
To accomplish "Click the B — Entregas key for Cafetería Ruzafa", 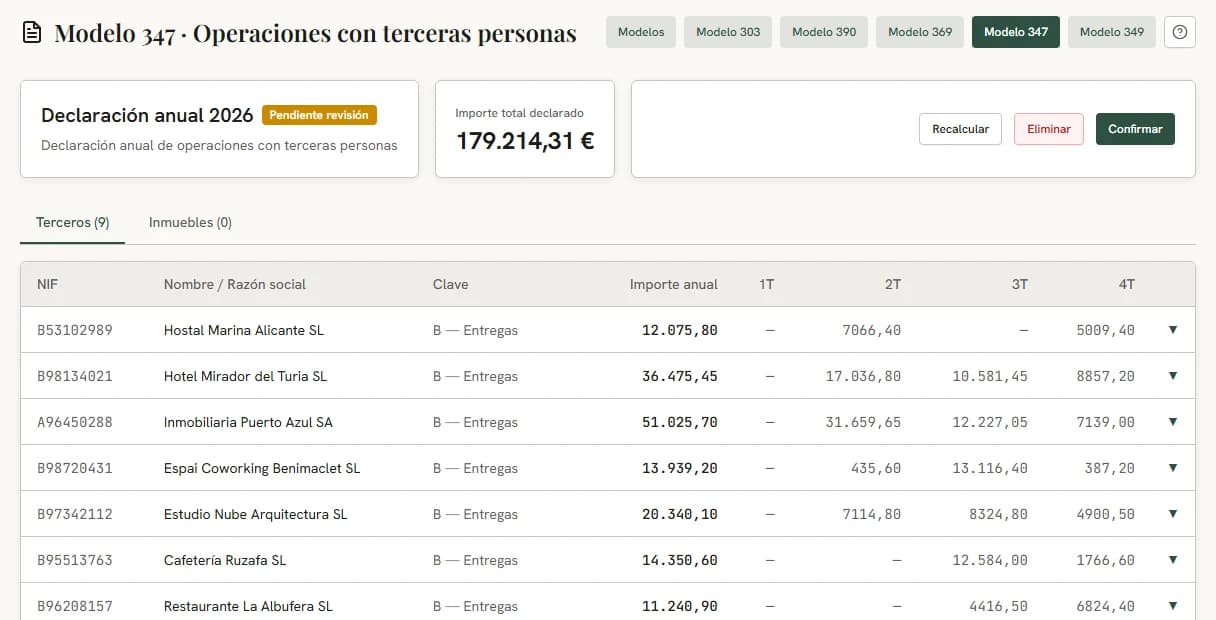I will click(x=475, y=560).
